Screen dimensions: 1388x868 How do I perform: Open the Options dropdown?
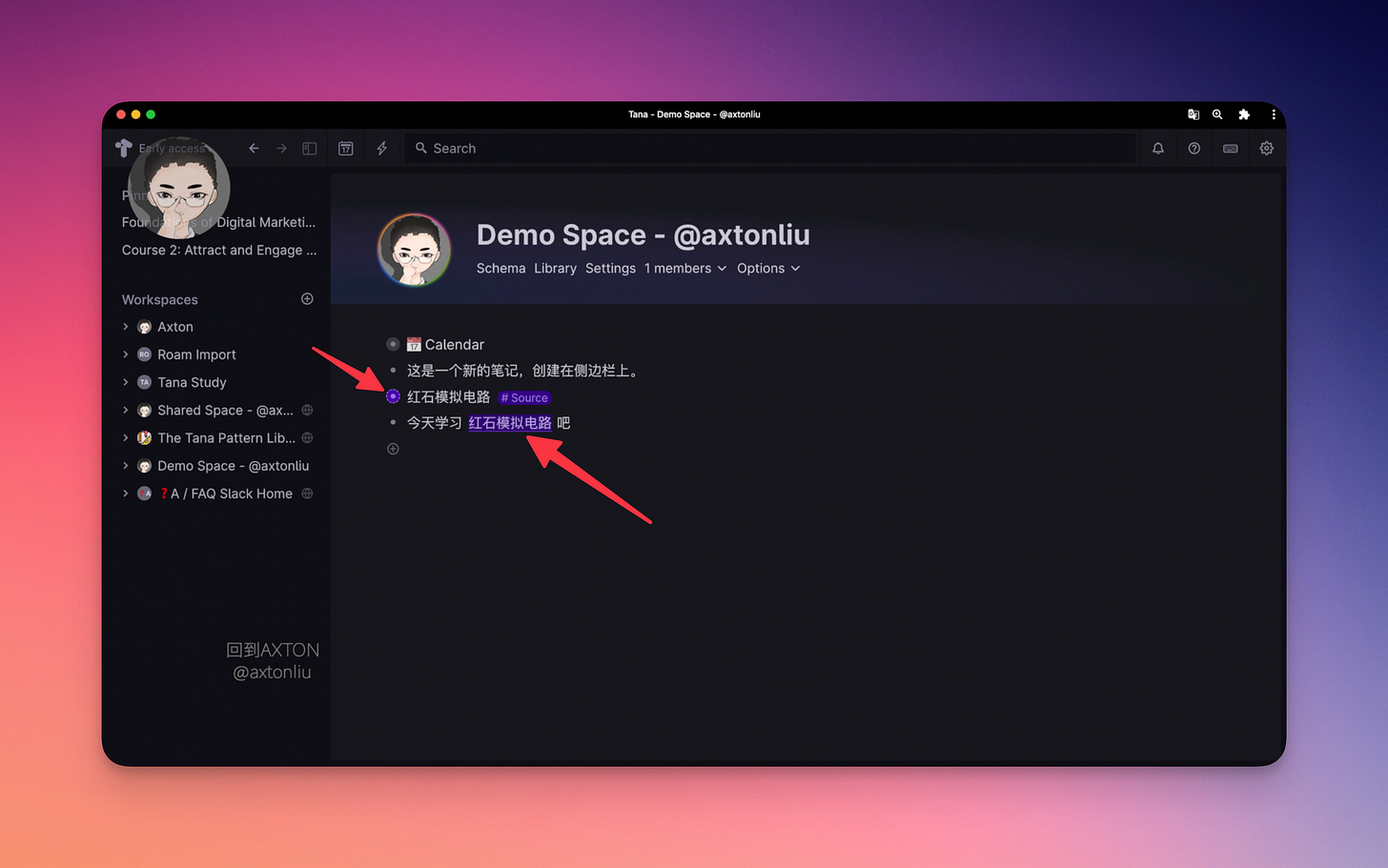pyautogui.click(x=768, y=269)
